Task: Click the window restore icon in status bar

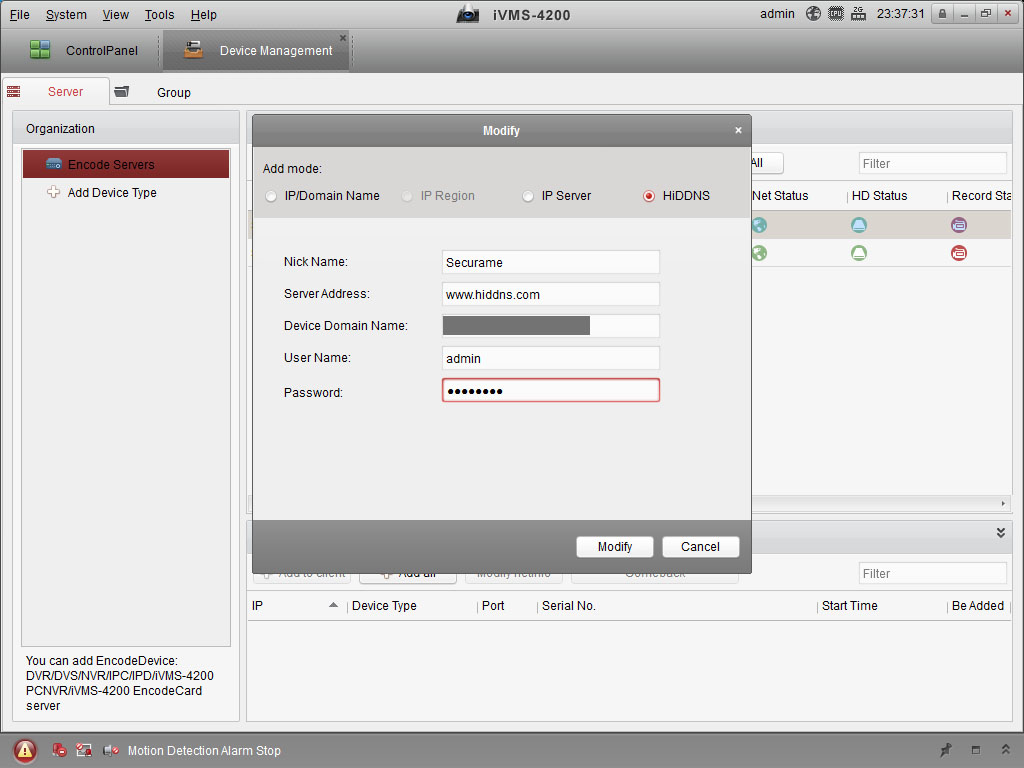Action: 976,750
